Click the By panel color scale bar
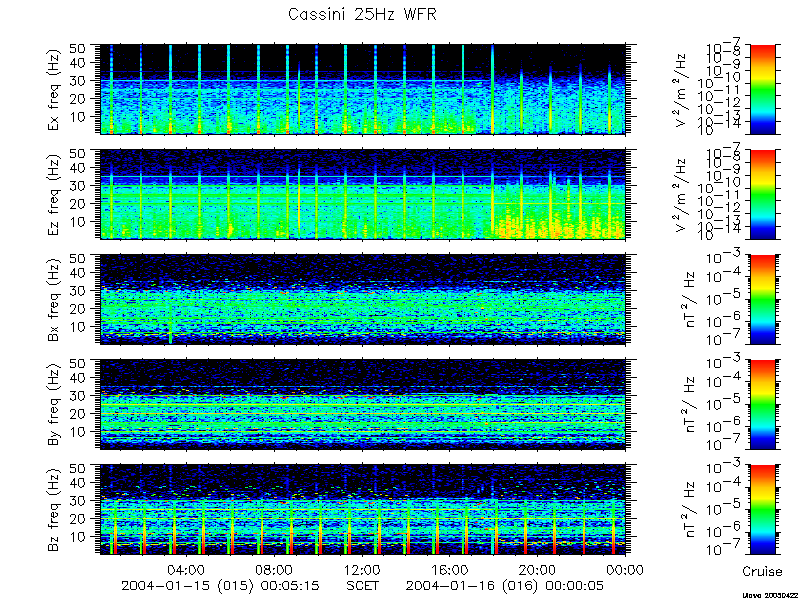Image resolution: width=800 pixels, height=600 pixels. pyautogui.click(x=763, y=405)
